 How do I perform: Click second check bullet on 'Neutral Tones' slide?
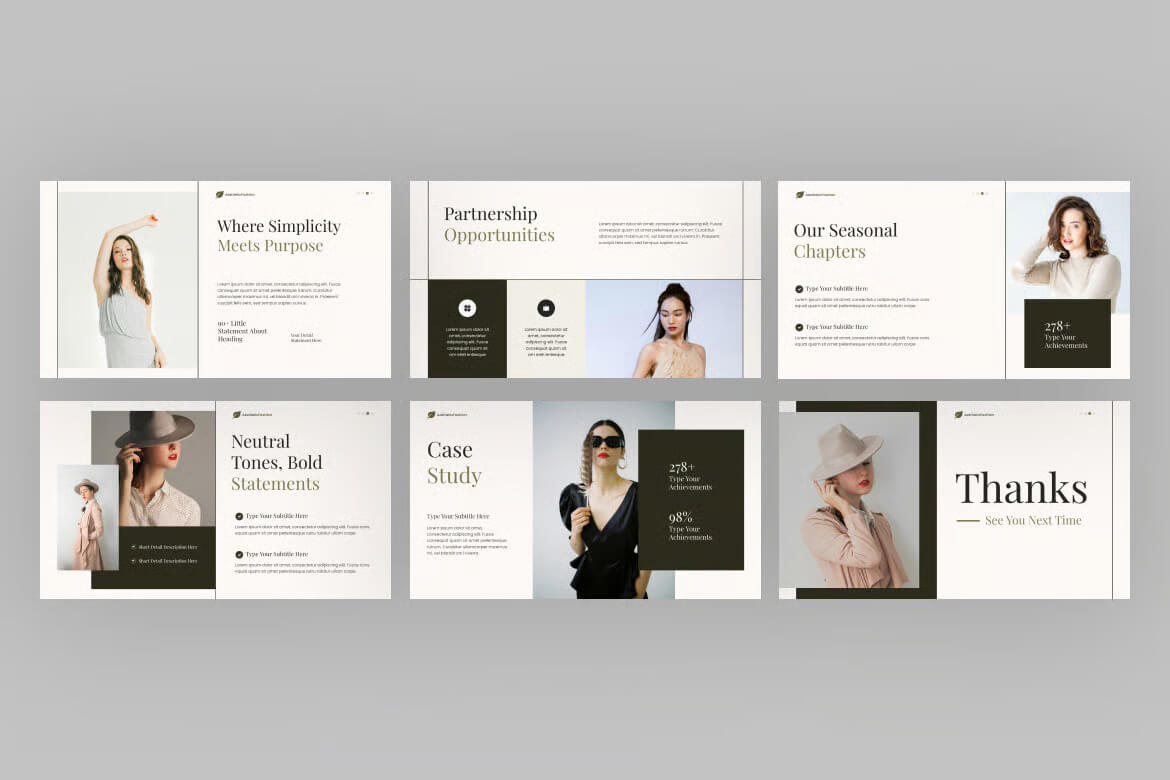tap(239, 554)
